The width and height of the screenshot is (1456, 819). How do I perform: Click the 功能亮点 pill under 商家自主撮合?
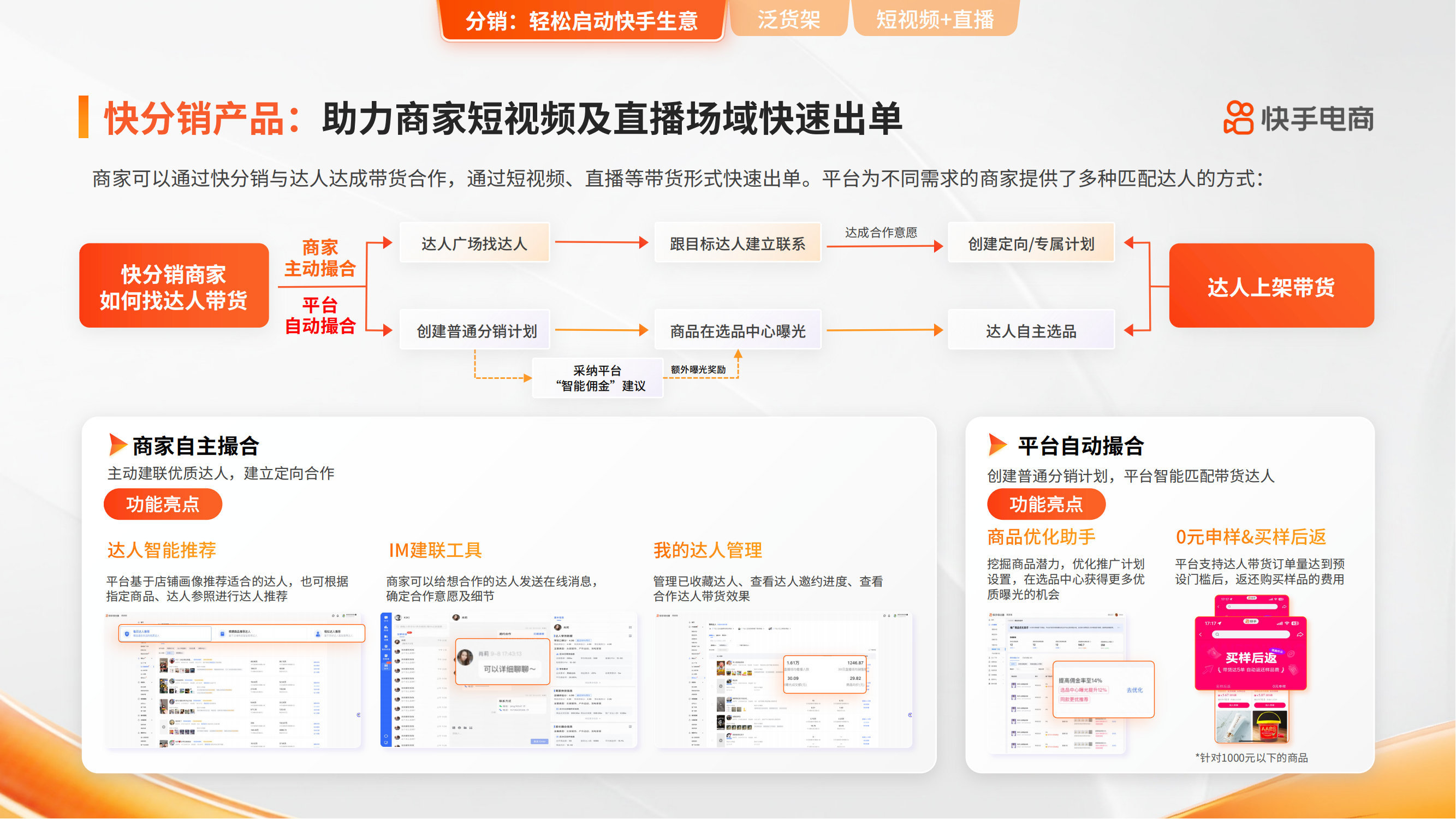[x=163, y=504]
